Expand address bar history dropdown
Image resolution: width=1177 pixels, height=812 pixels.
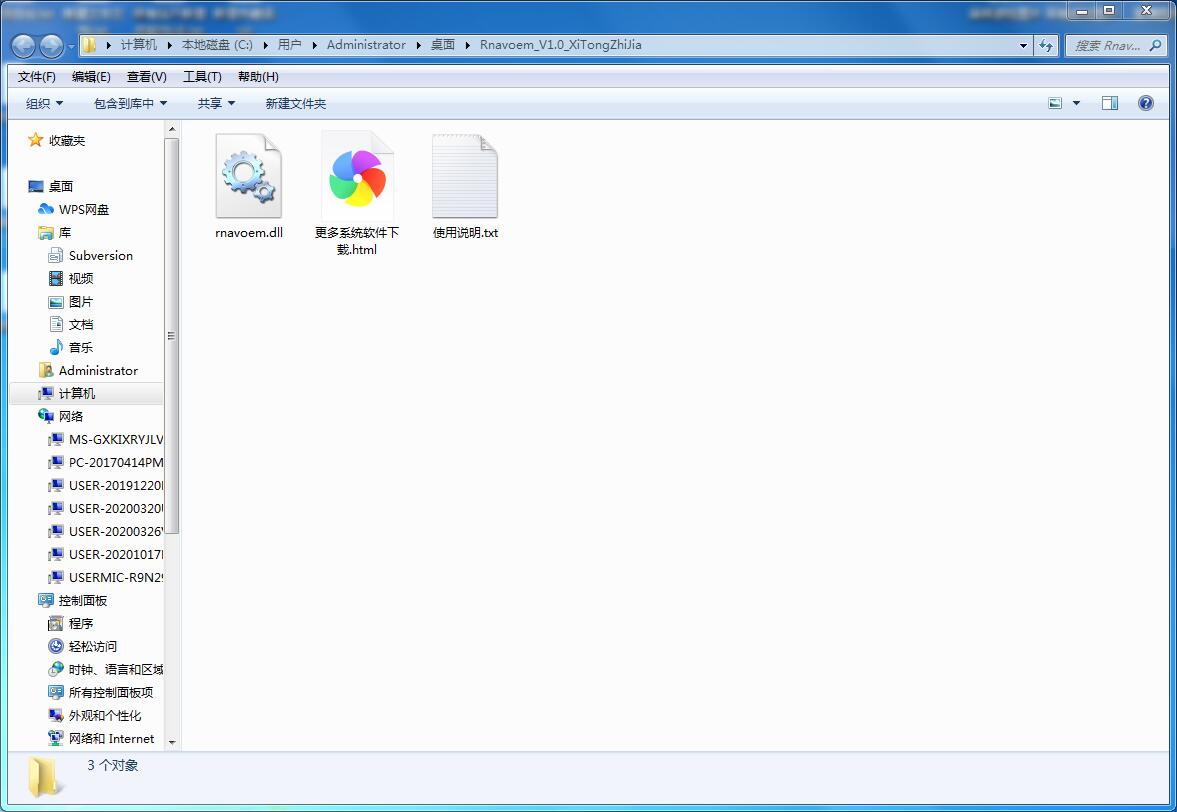tap(1023, 45)
